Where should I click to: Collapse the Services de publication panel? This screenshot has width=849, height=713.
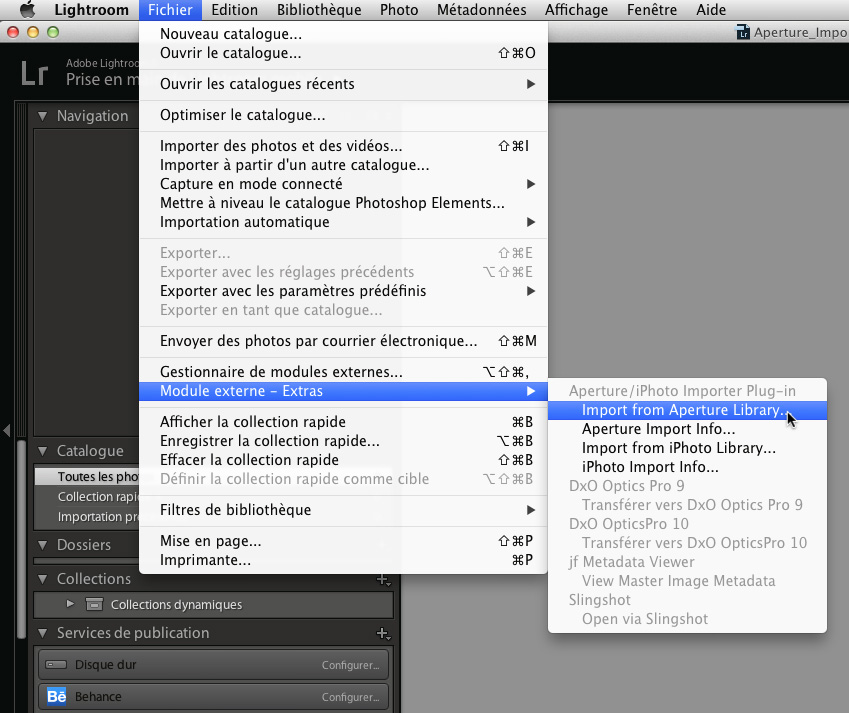pyautogui.click(x=42, y=633)
